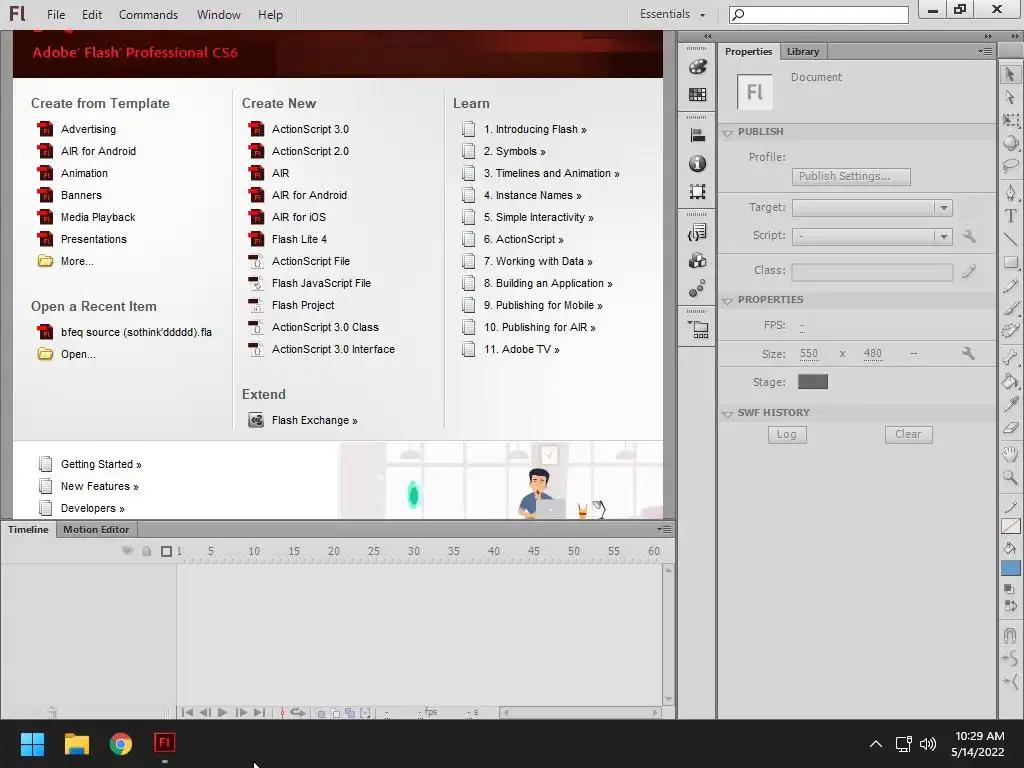Switch to the Motion Editor tab
The width and height of the screenshot is (1024, 768).
[96, 530]
